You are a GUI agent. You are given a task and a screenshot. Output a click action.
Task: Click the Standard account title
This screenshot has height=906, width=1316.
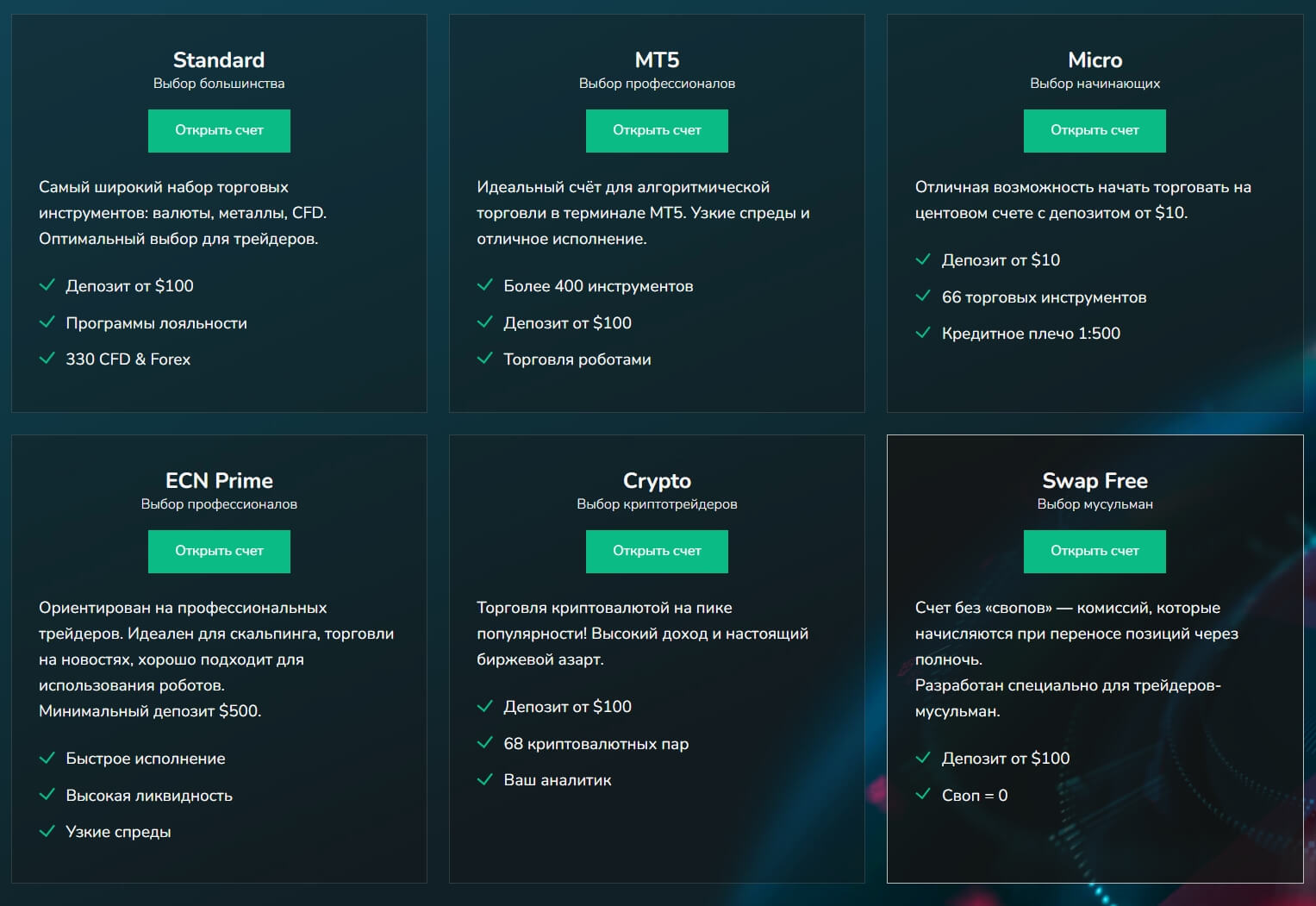click(219, 59)
